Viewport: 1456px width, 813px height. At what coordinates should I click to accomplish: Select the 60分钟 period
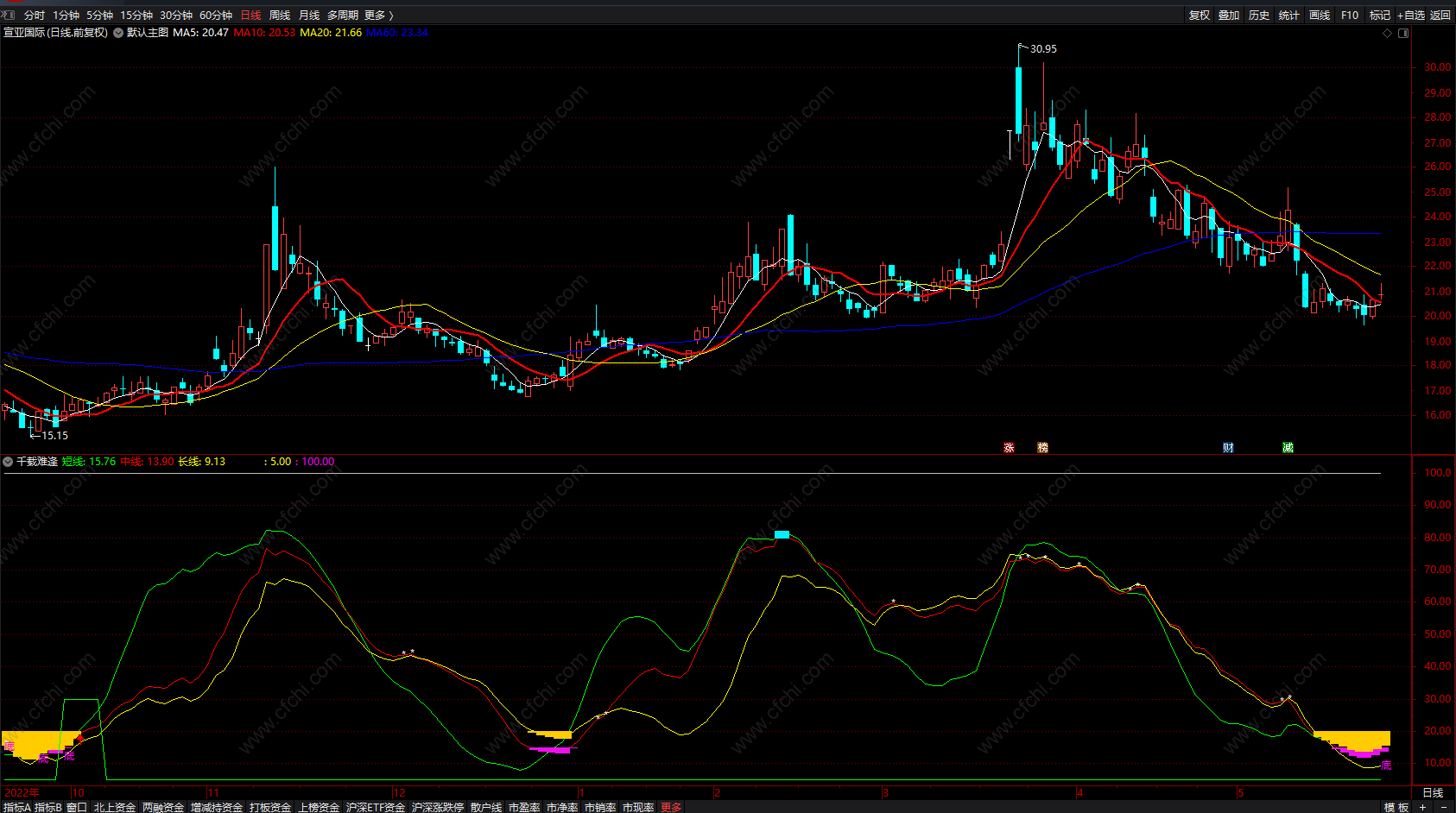216,16
